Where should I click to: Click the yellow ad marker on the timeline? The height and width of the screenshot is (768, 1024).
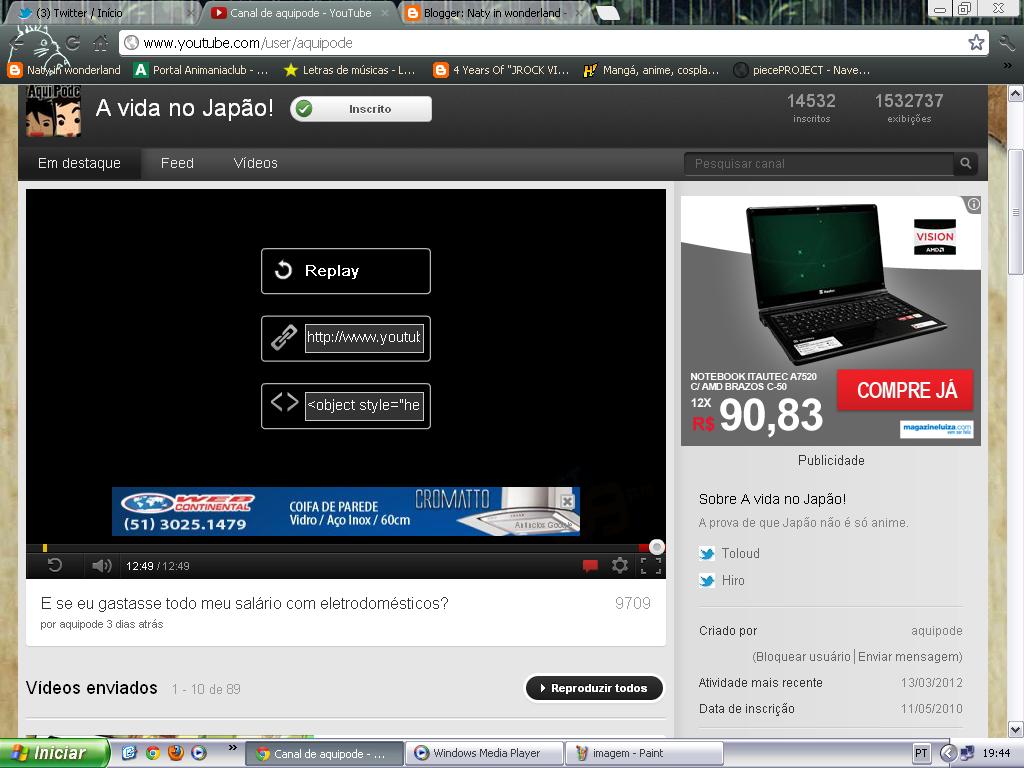44,548
